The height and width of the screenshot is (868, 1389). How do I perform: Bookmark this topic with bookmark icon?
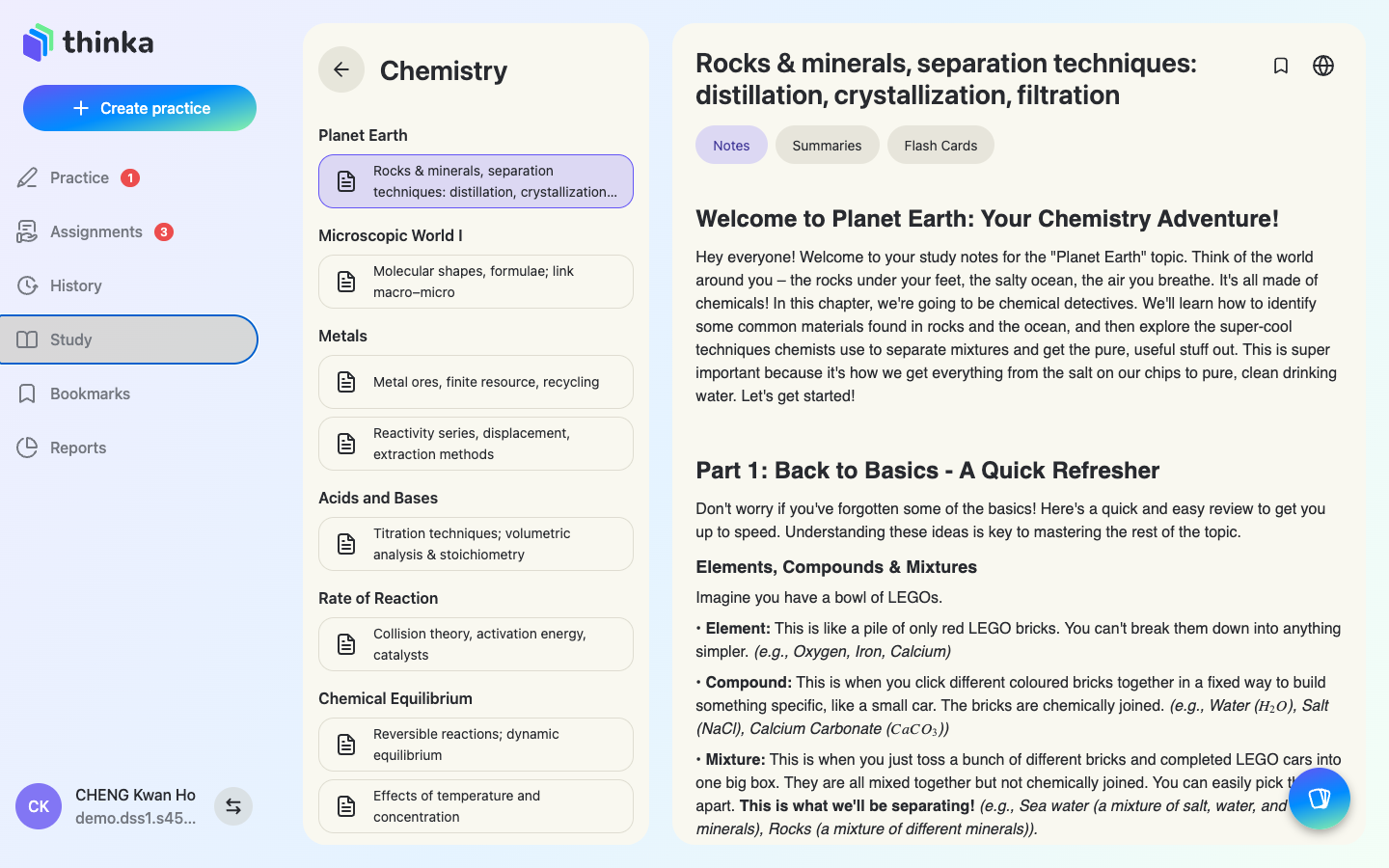(1281, 66)
